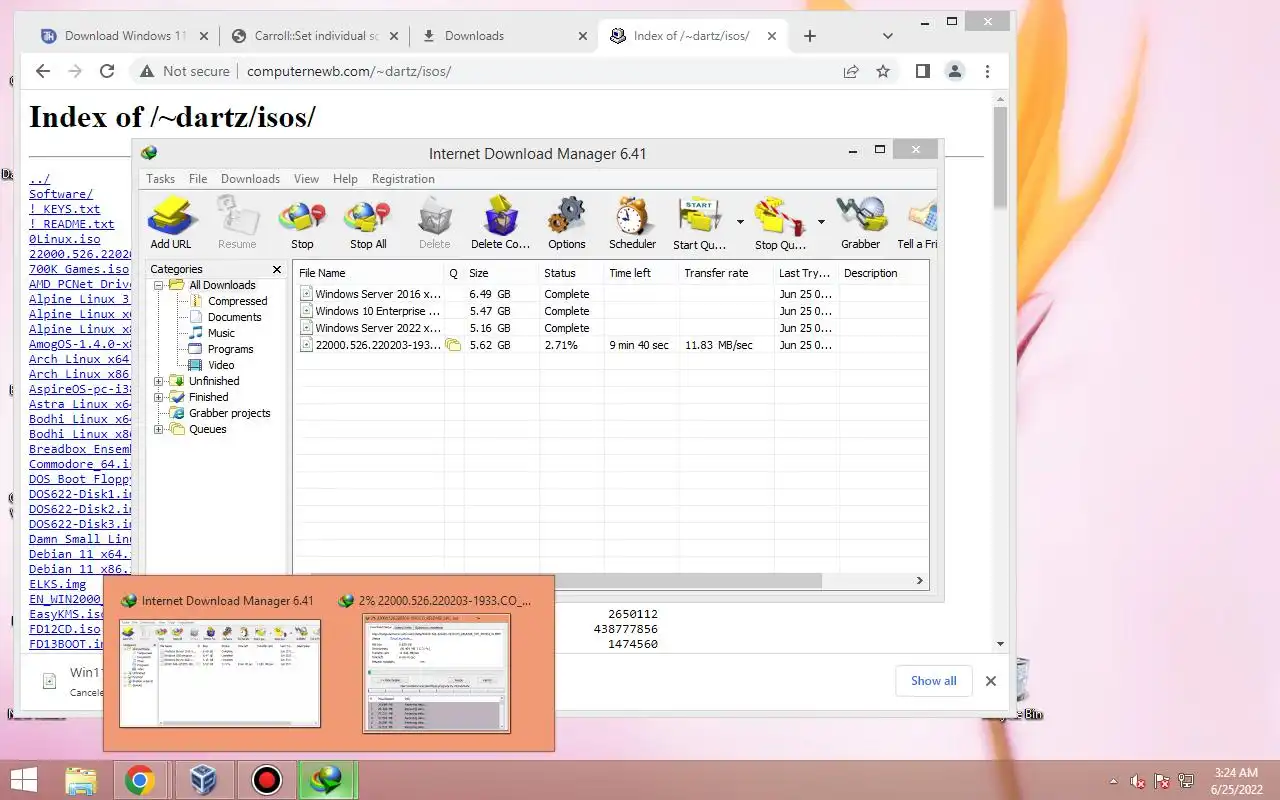Sort by the Transfer rate column header
Image resolution: width=1280 pixels, height=800 pixels.
pyautogui.click(x=726, y=273)
